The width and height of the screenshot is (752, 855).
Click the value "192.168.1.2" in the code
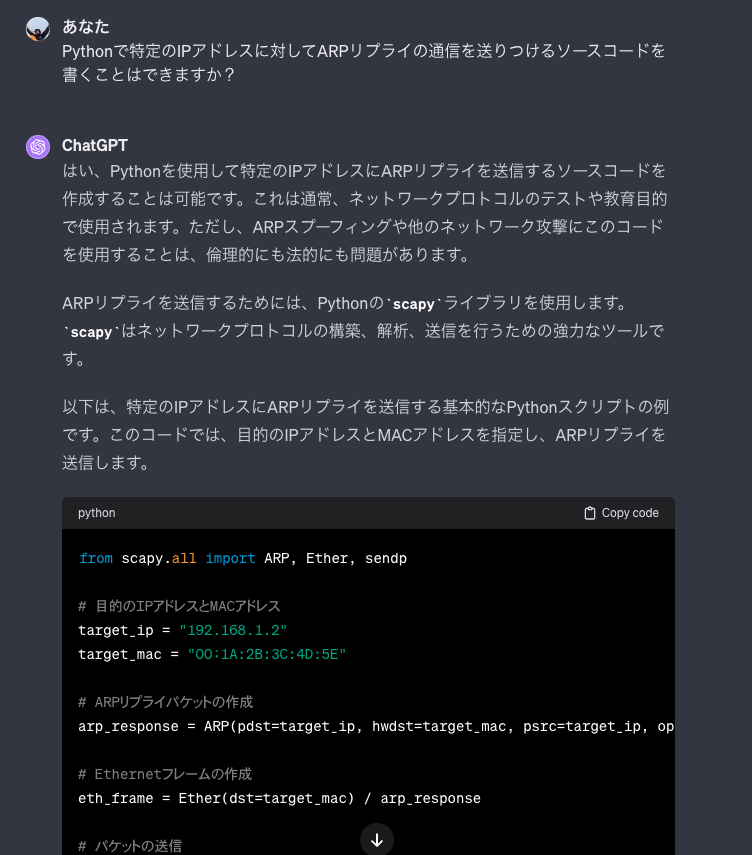click(x=233, y=630)
